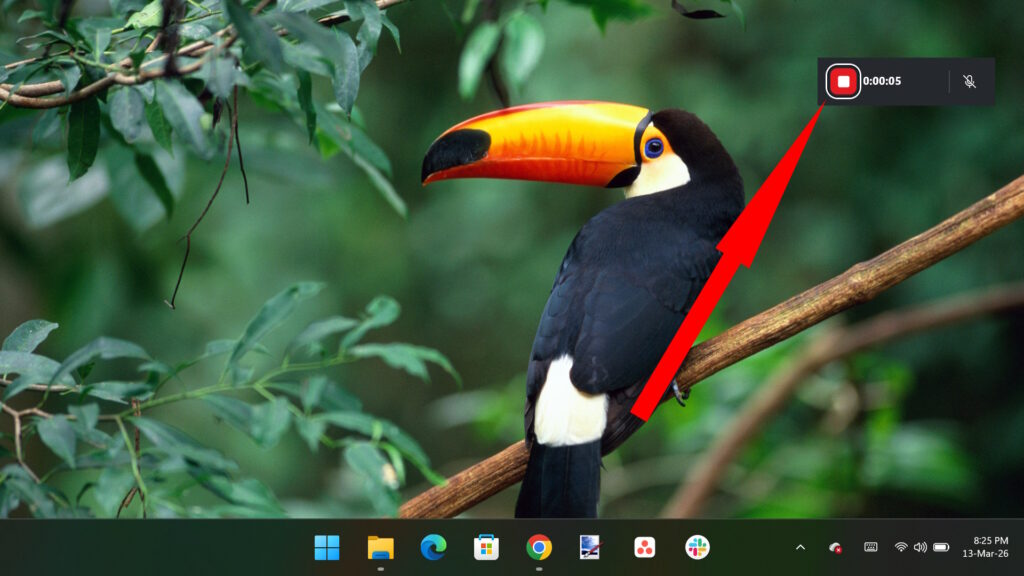The height and width of the screenshot is (576, 1024).
Task: Open the Microsoft Store
Action: [484, 549]
